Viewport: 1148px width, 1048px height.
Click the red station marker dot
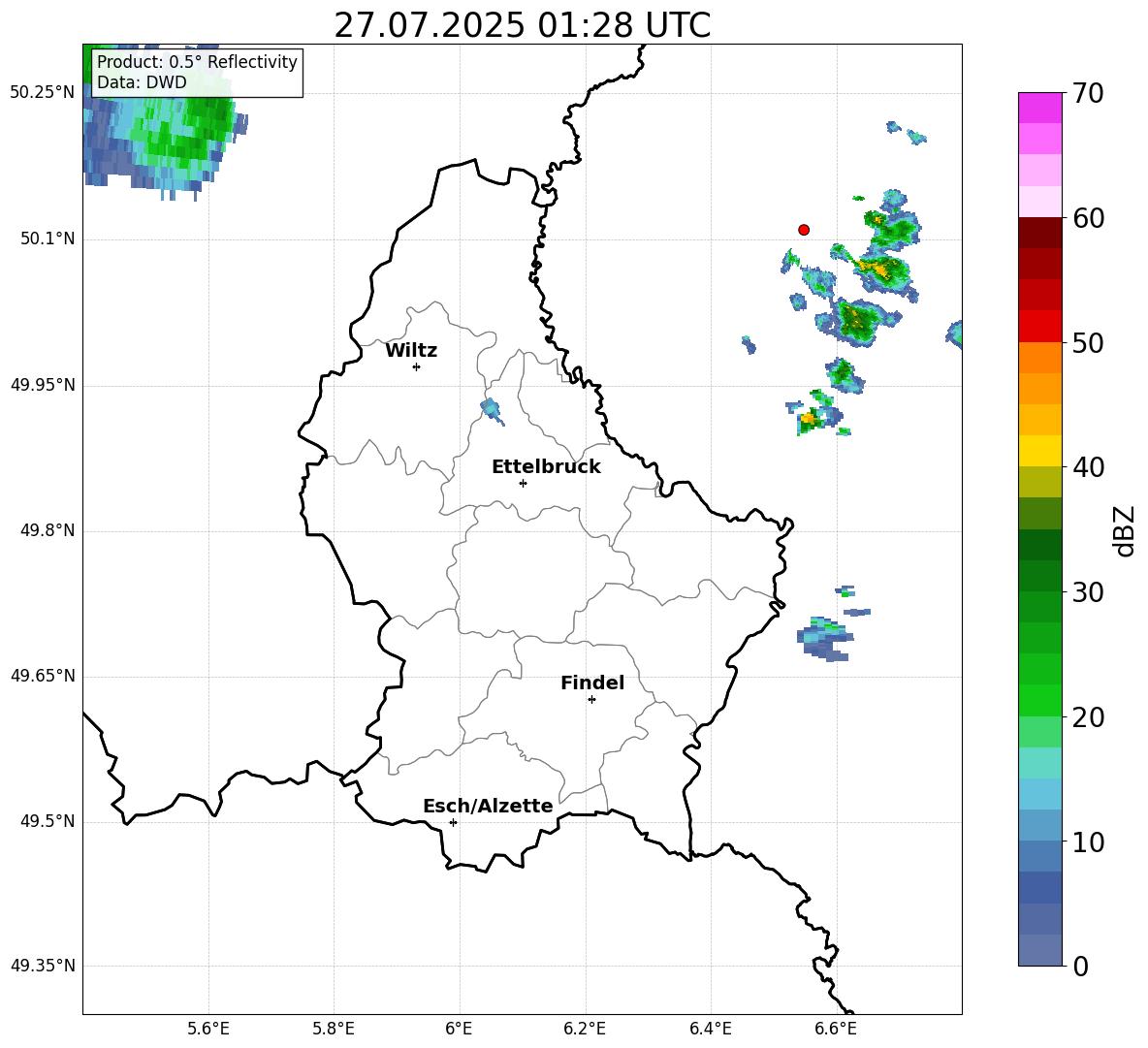click(x=804, y=230)
